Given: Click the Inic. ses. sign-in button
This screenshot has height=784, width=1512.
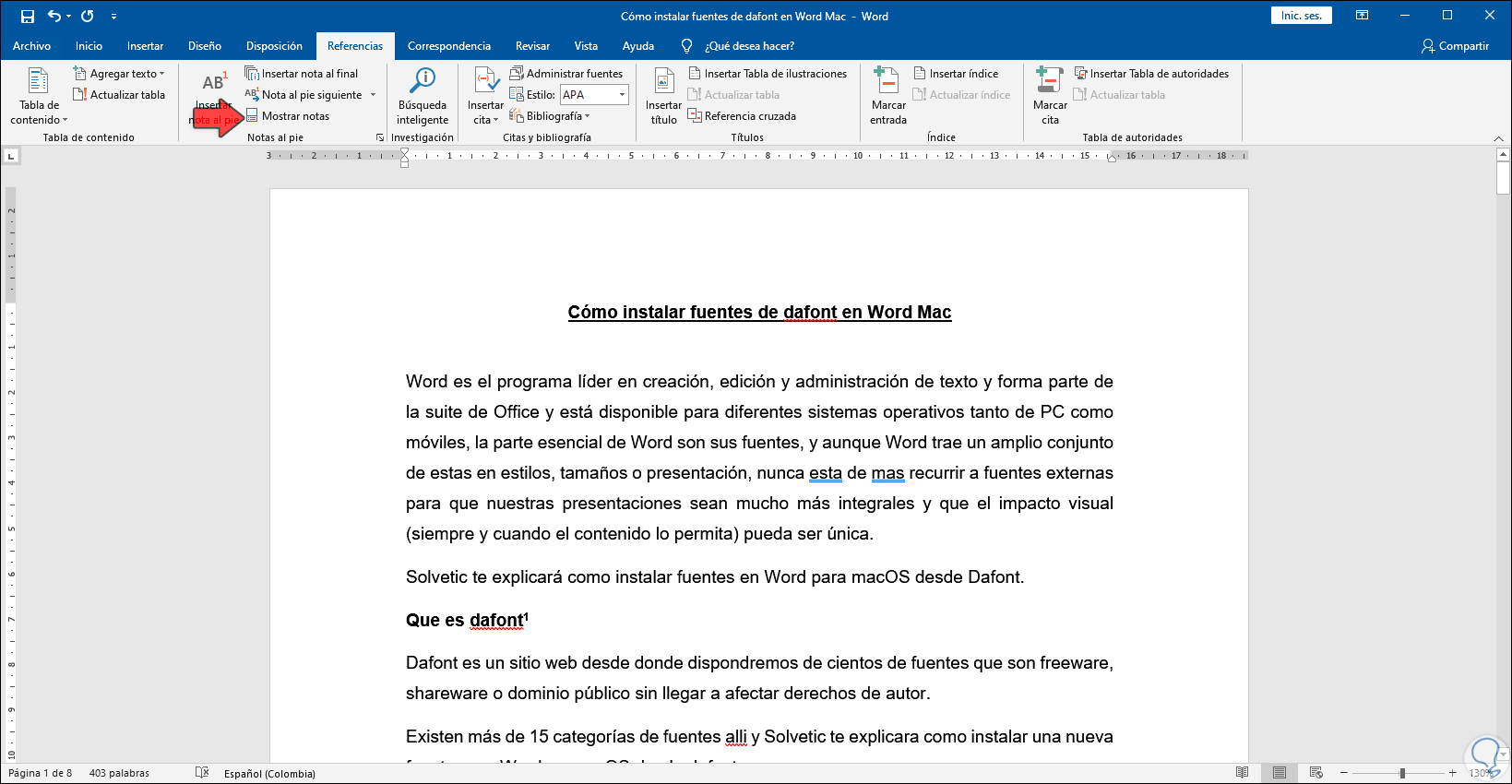Looking at the screenshot, I should click(1301, 16).
